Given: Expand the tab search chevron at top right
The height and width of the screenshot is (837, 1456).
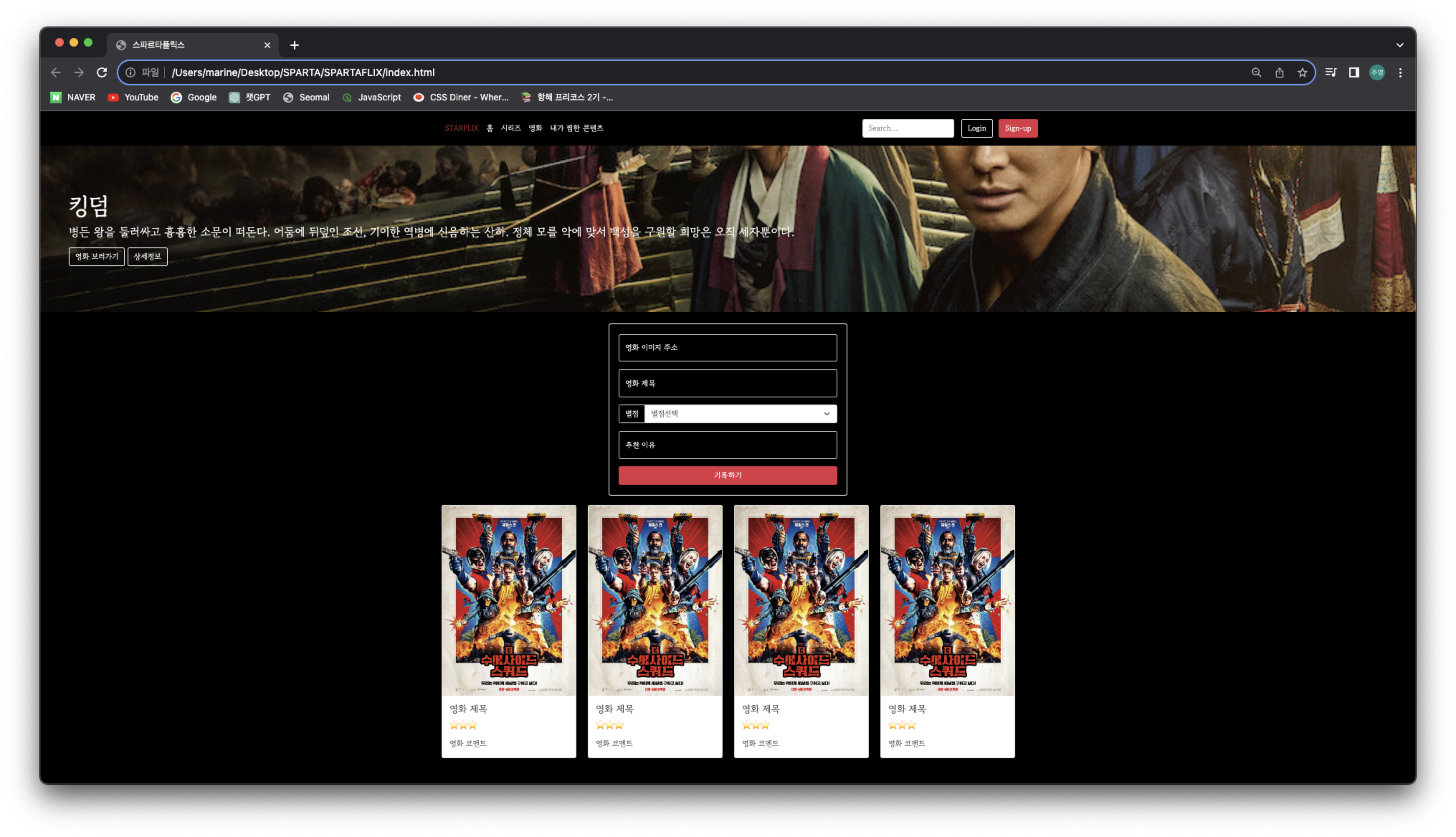Looking at the screenshot, I should click(x=1400, y=45).
